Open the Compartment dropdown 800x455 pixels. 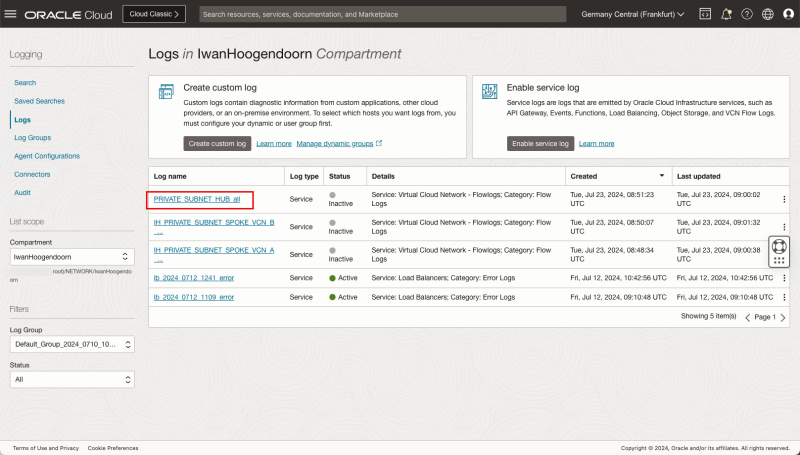pyautogui.click(x=71, y=257)
